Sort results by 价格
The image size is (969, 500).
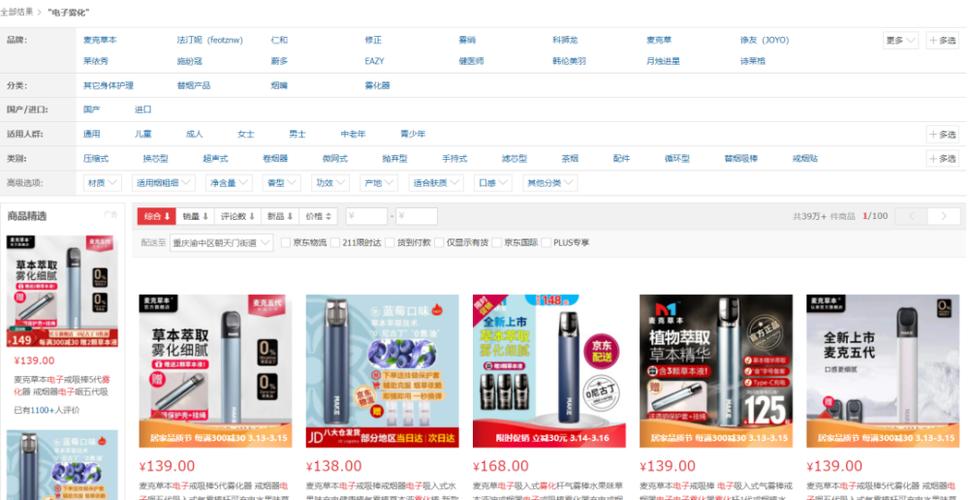coord(318,216)
